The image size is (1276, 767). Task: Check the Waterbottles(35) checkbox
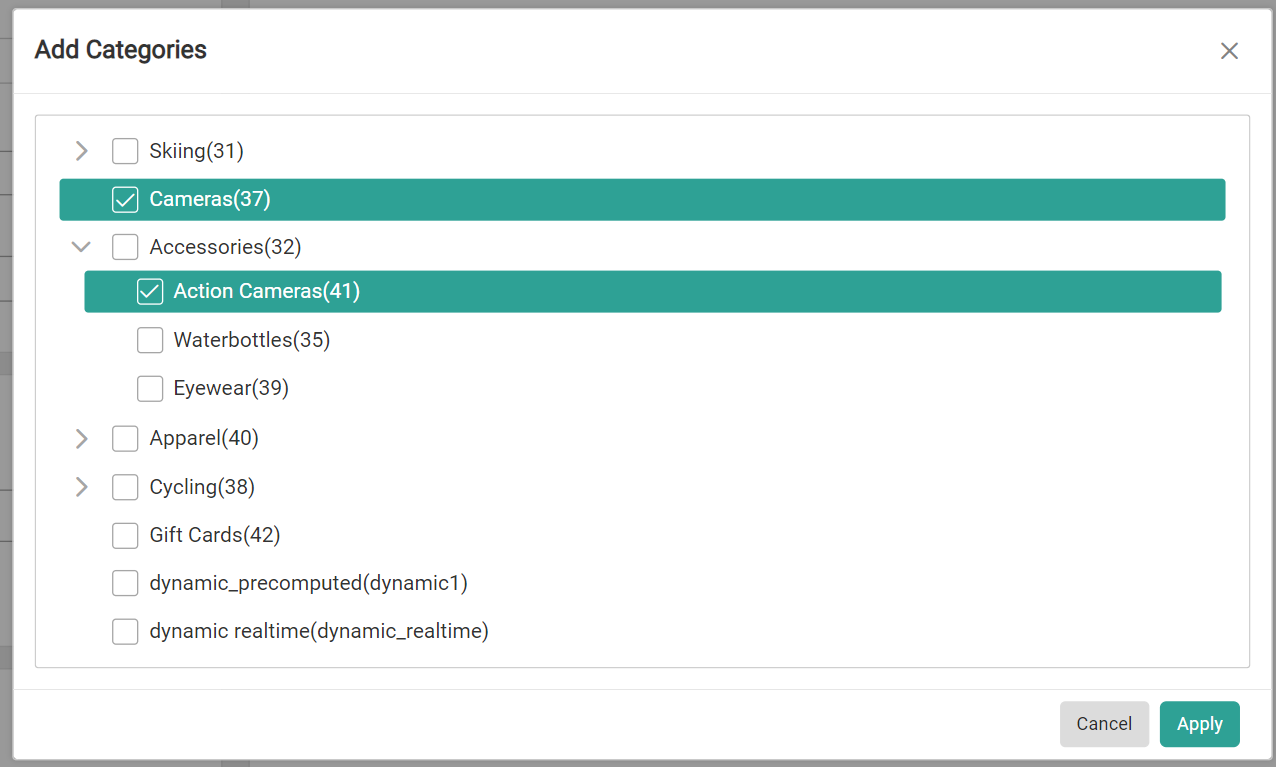pyautogui.click(x=149, y=340)
